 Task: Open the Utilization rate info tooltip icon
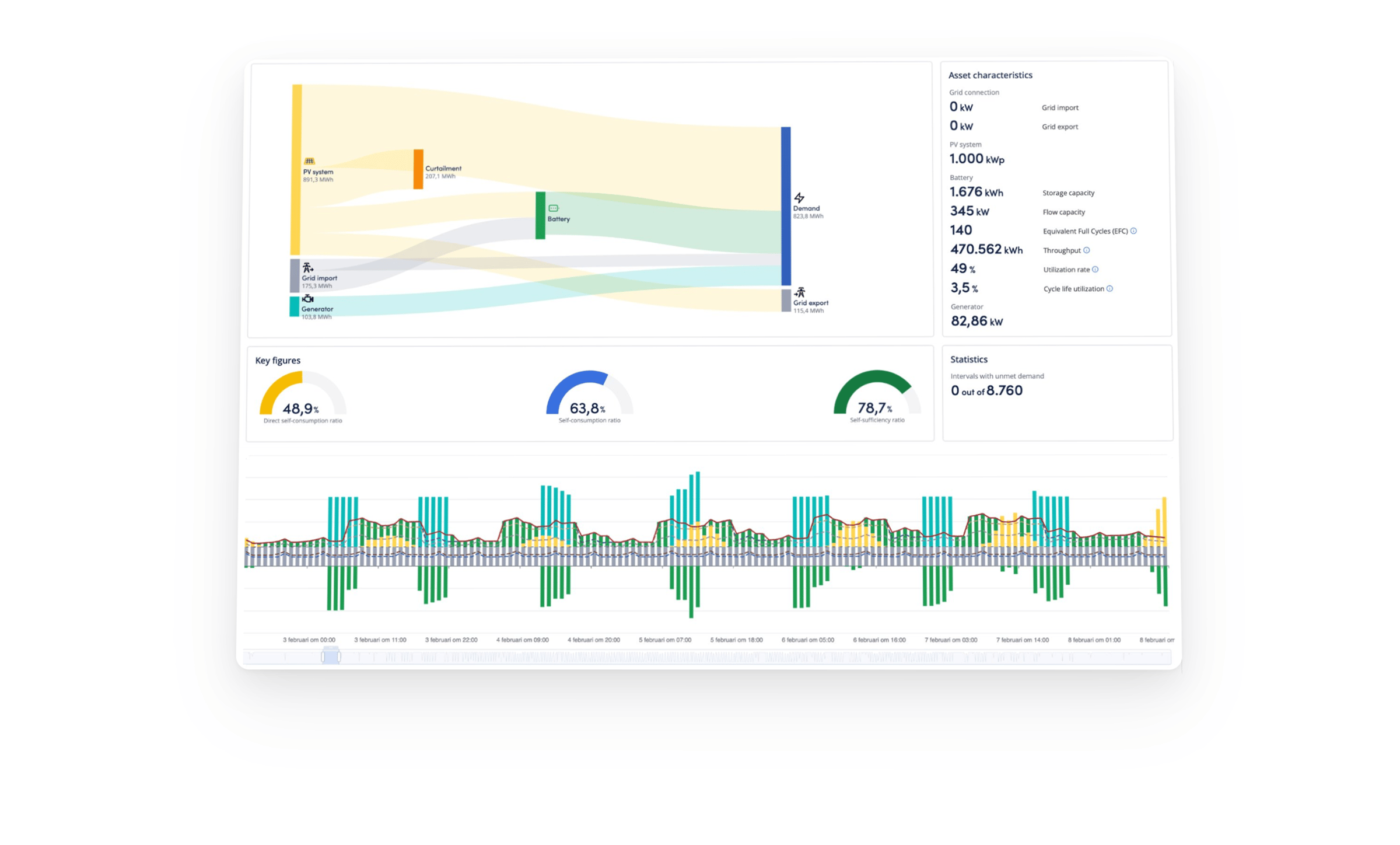pyautogui.click(x=1095, y=270)
